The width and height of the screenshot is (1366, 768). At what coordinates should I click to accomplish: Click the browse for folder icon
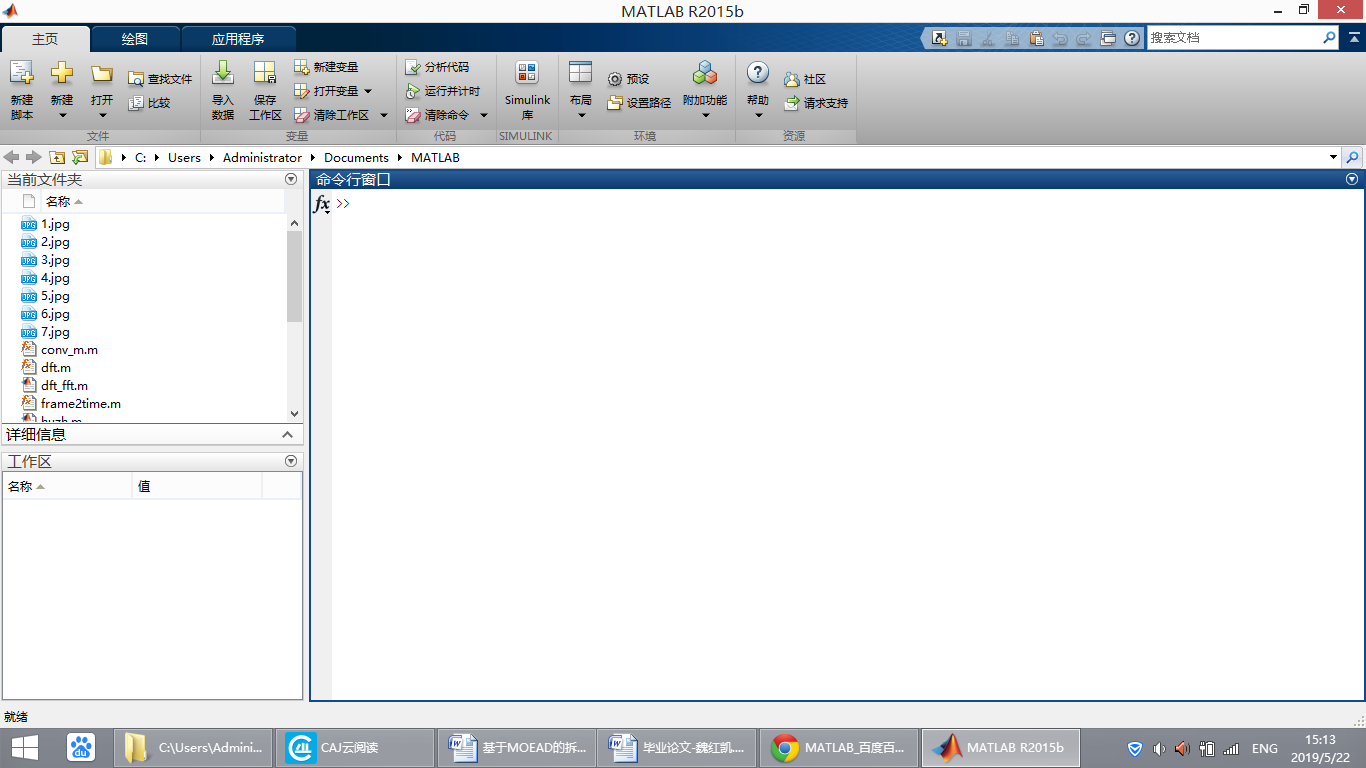click(x=80, y=157)
